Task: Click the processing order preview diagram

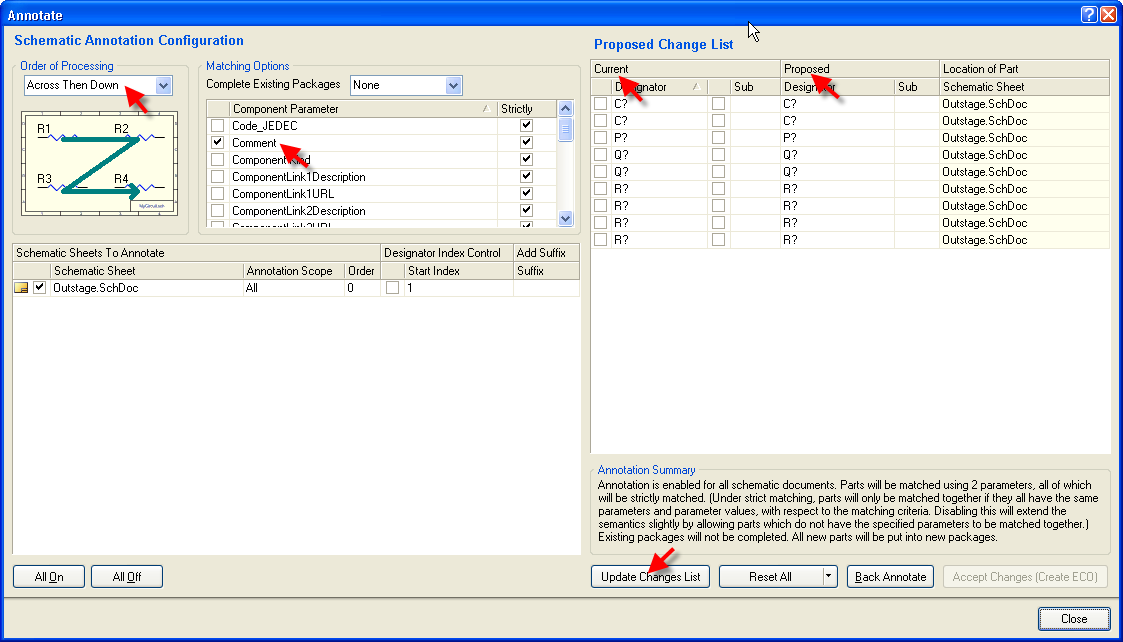Action: [98, 163]
